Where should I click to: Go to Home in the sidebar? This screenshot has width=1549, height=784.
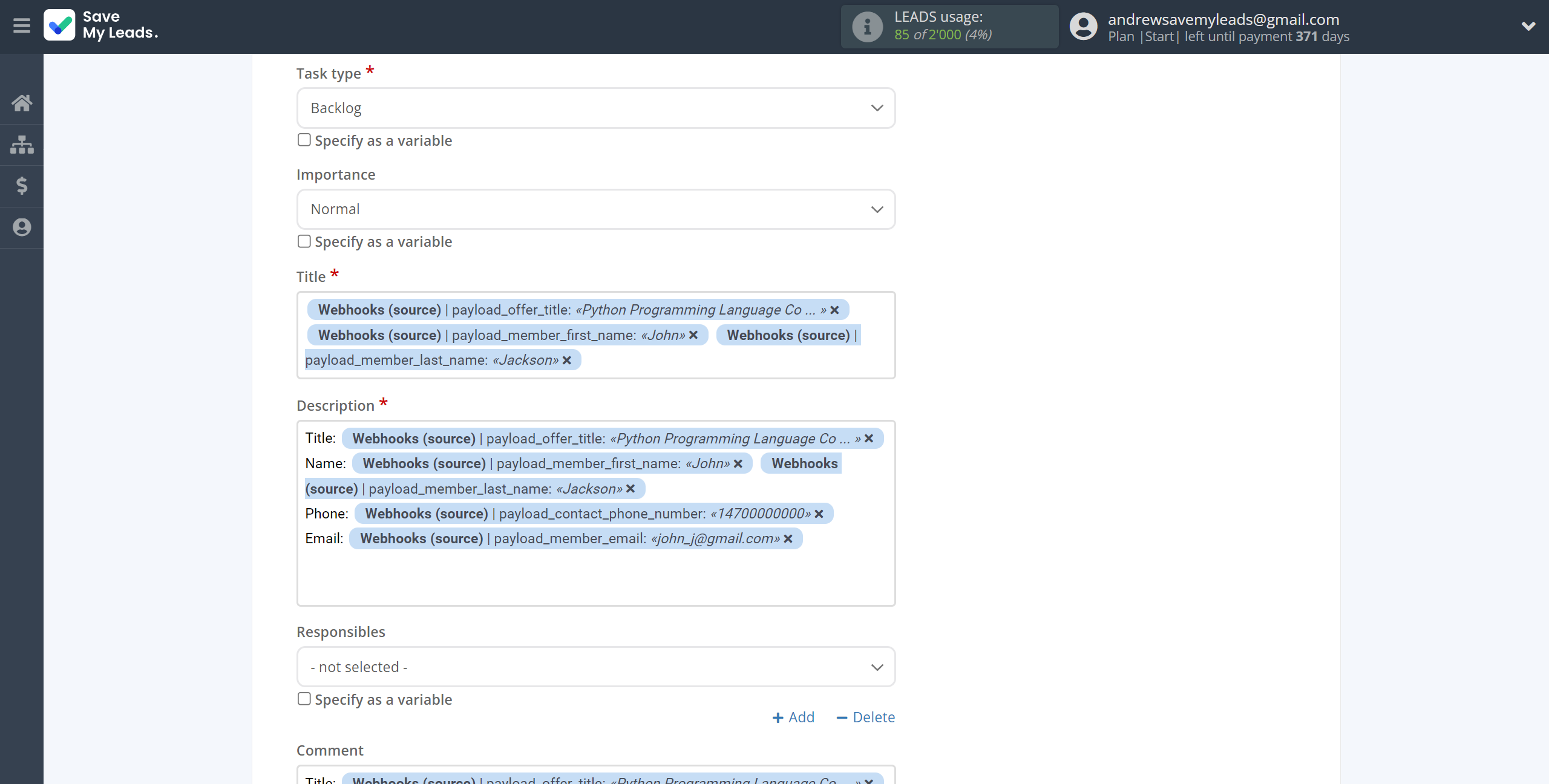[22, 103]
